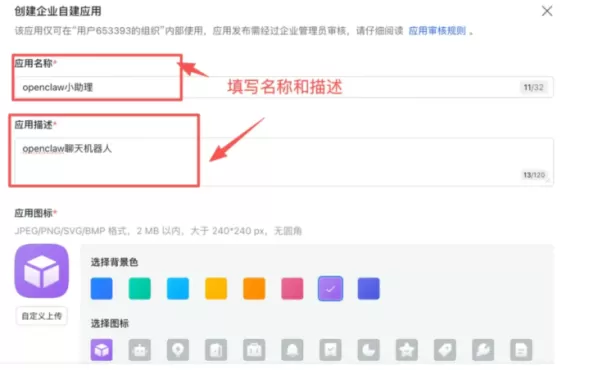
Task: Select the robot app icon option
Action: [140, 350]
